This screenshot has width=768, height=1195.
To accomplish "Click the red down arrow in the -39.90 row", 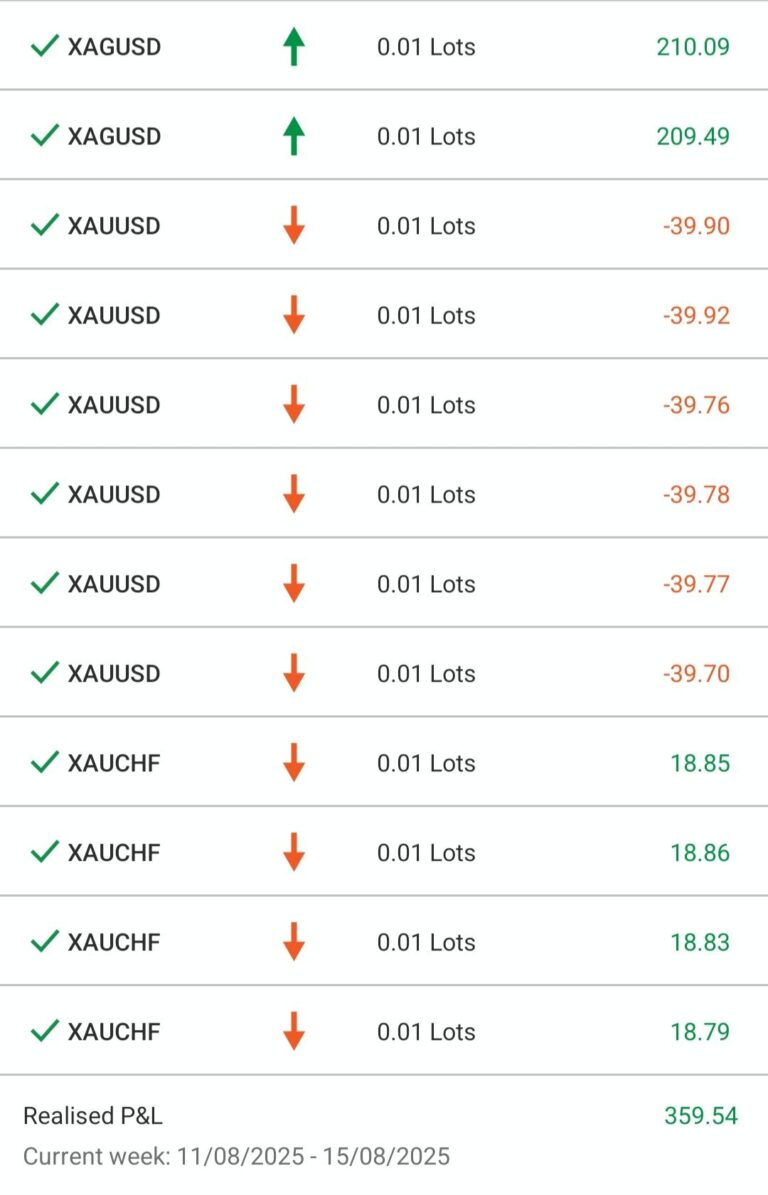I will pos(293,226).
